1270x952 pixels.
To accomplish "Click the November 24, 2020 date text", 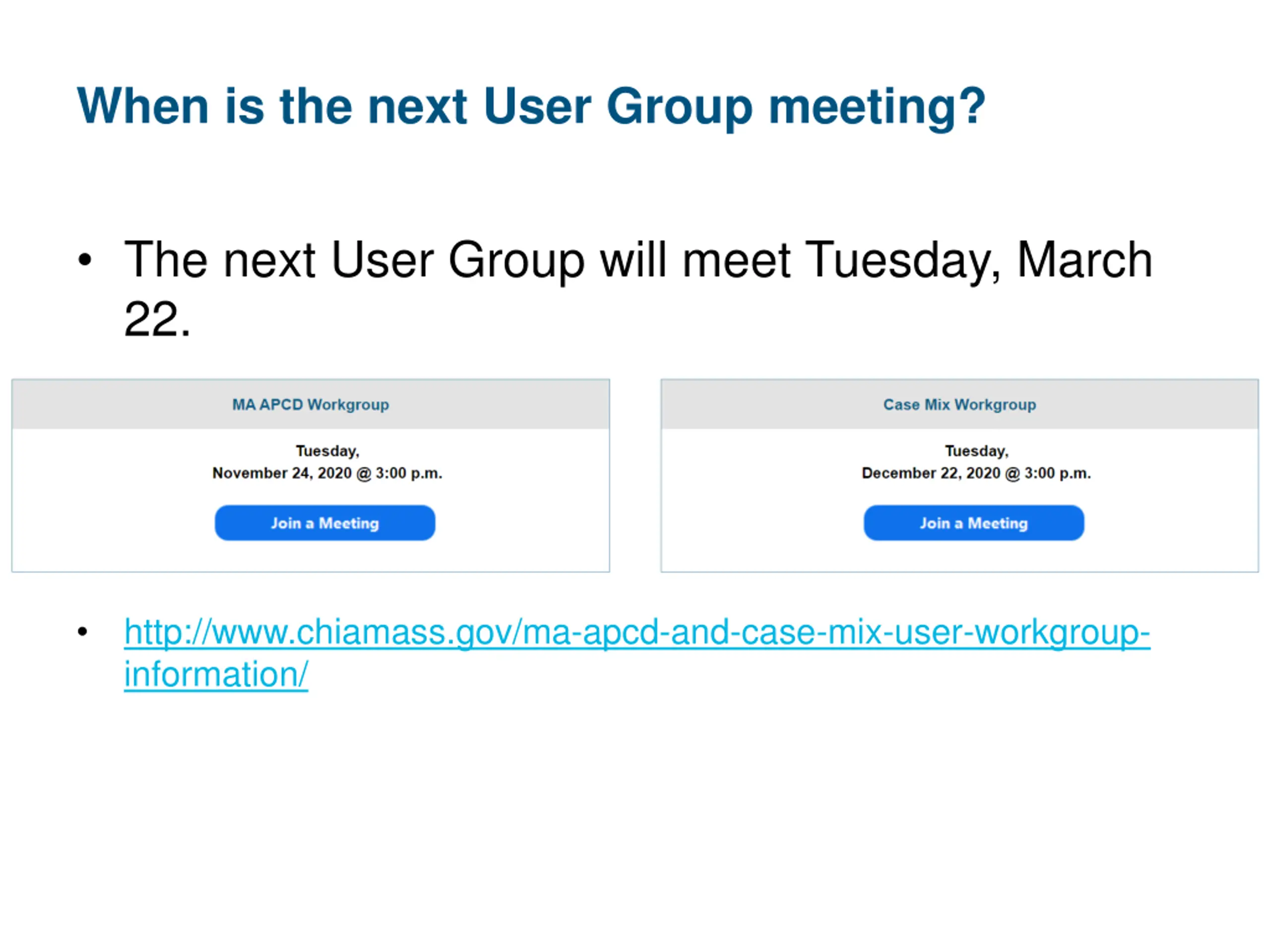I will (x=281, y=474).
